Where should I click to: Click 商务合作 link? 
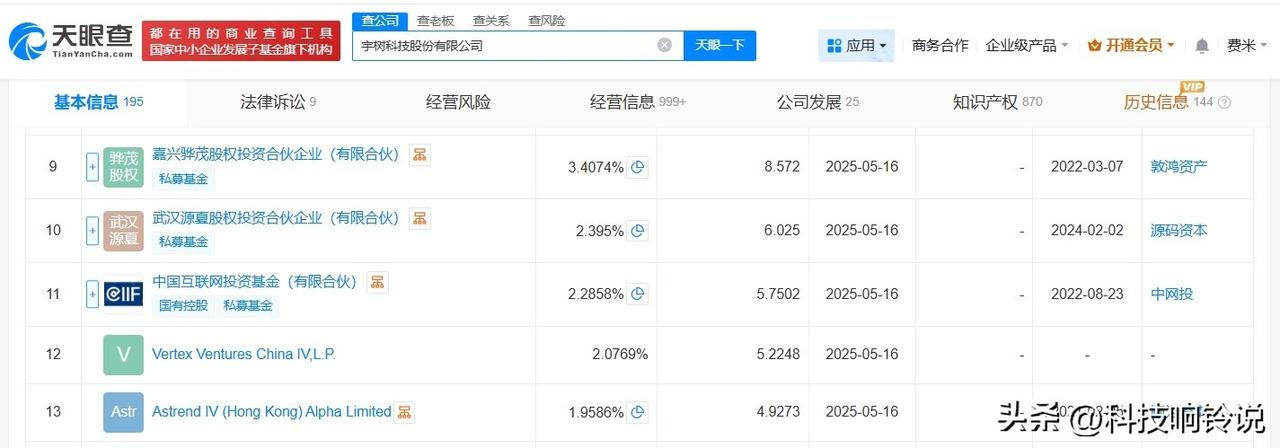(x=940, y=45)
